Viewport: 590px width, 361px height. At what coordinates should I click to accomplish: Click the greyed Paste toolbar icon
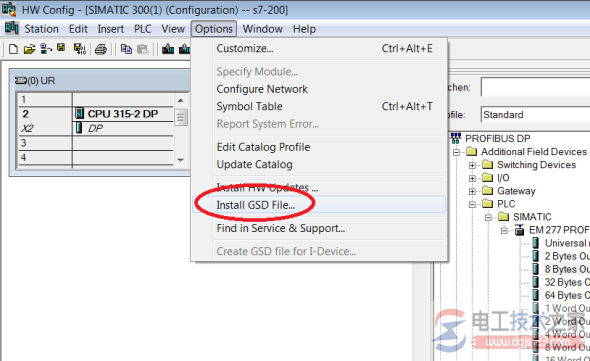(143, 49)
